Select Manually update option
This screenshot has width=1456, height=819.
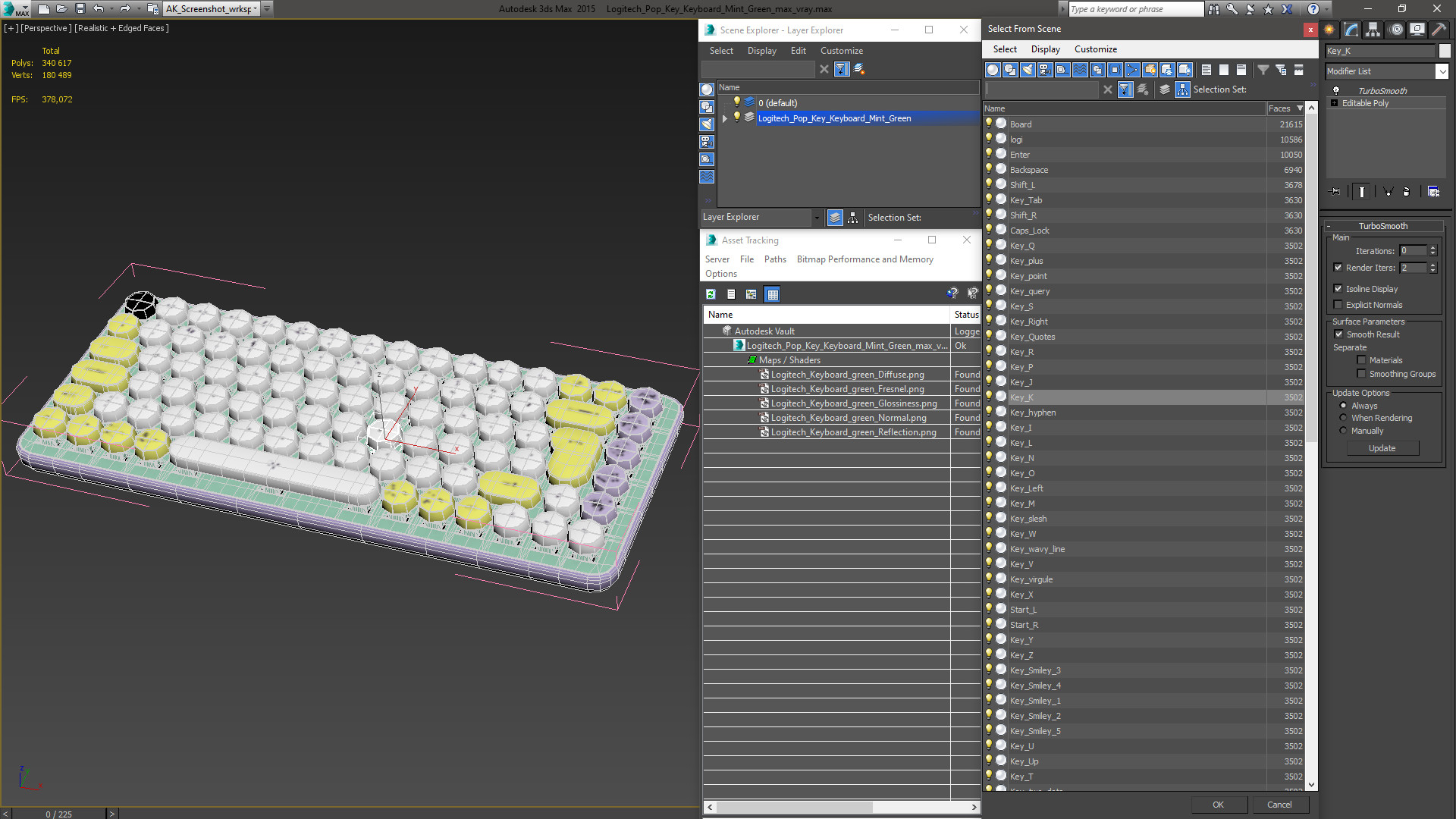coord(1343,431)
